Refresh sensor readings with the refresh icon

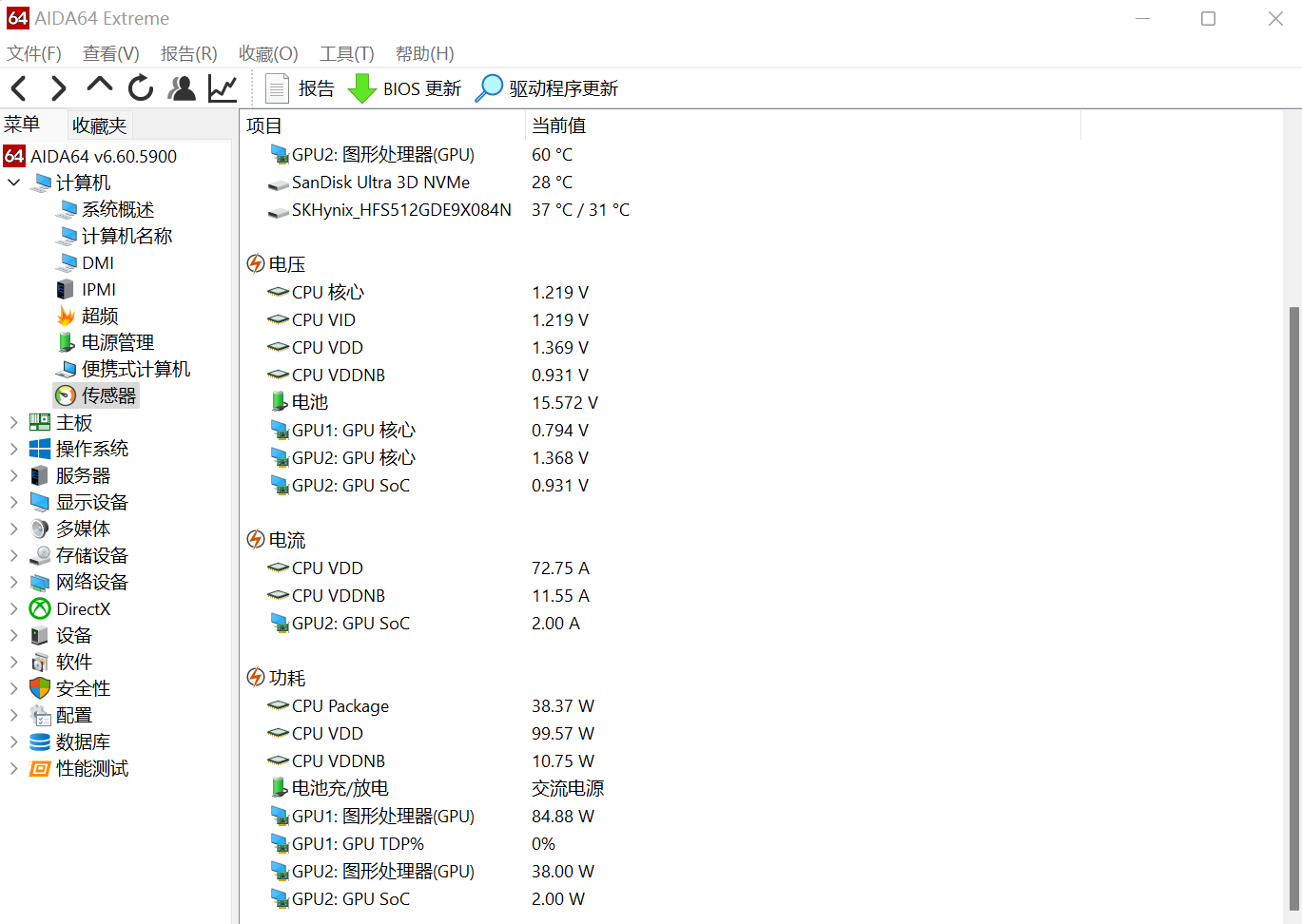pos(141,88)
